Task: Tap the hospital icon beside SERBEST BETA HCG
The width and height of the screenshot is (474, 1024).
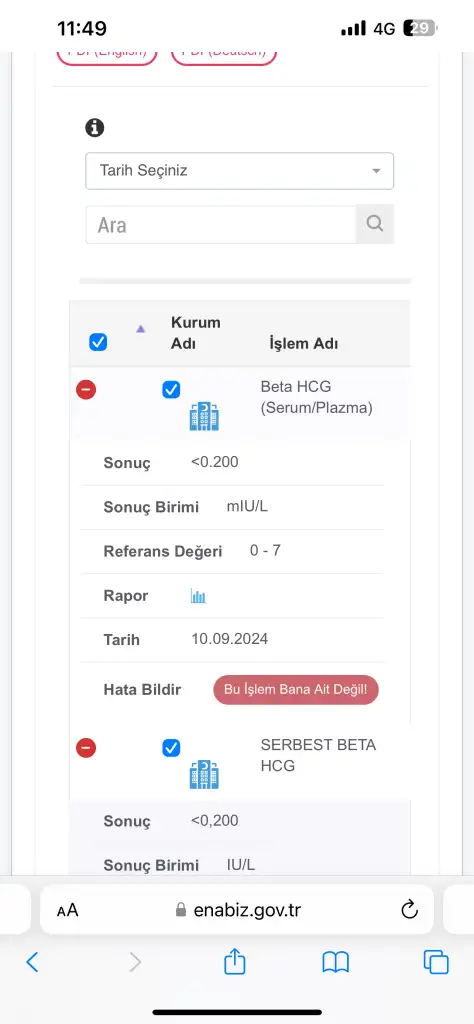Action: (x=204, y=775)
